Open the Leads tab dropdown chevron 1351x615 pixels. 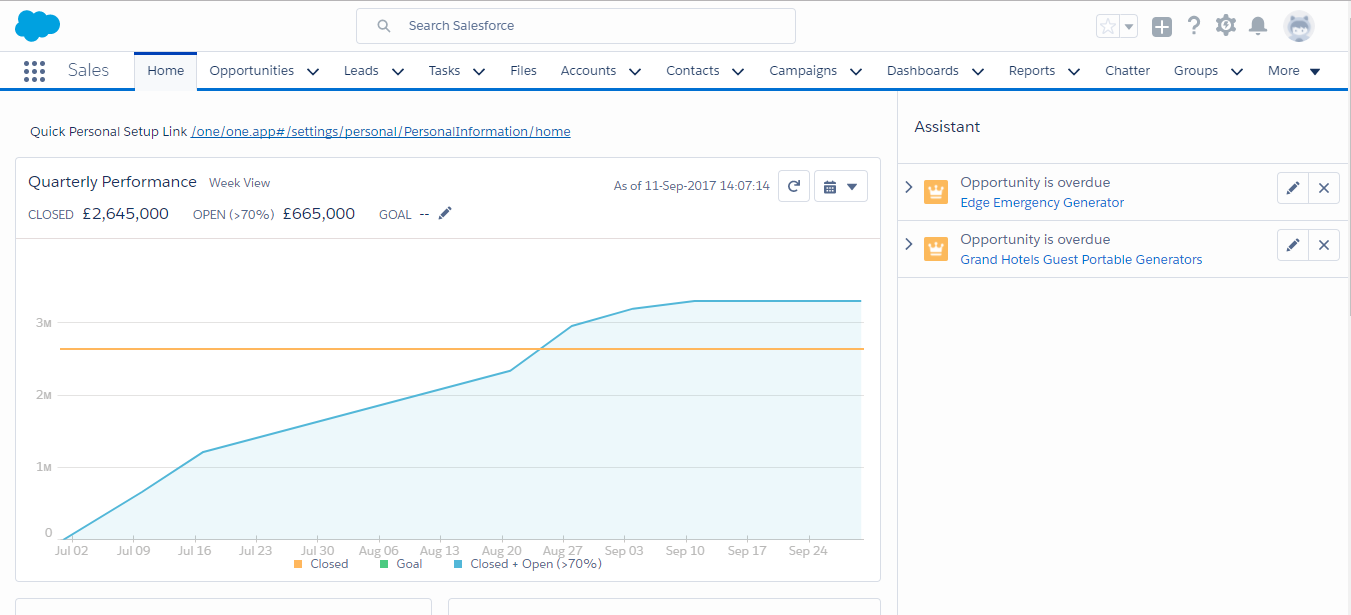(x=398, y=71)
